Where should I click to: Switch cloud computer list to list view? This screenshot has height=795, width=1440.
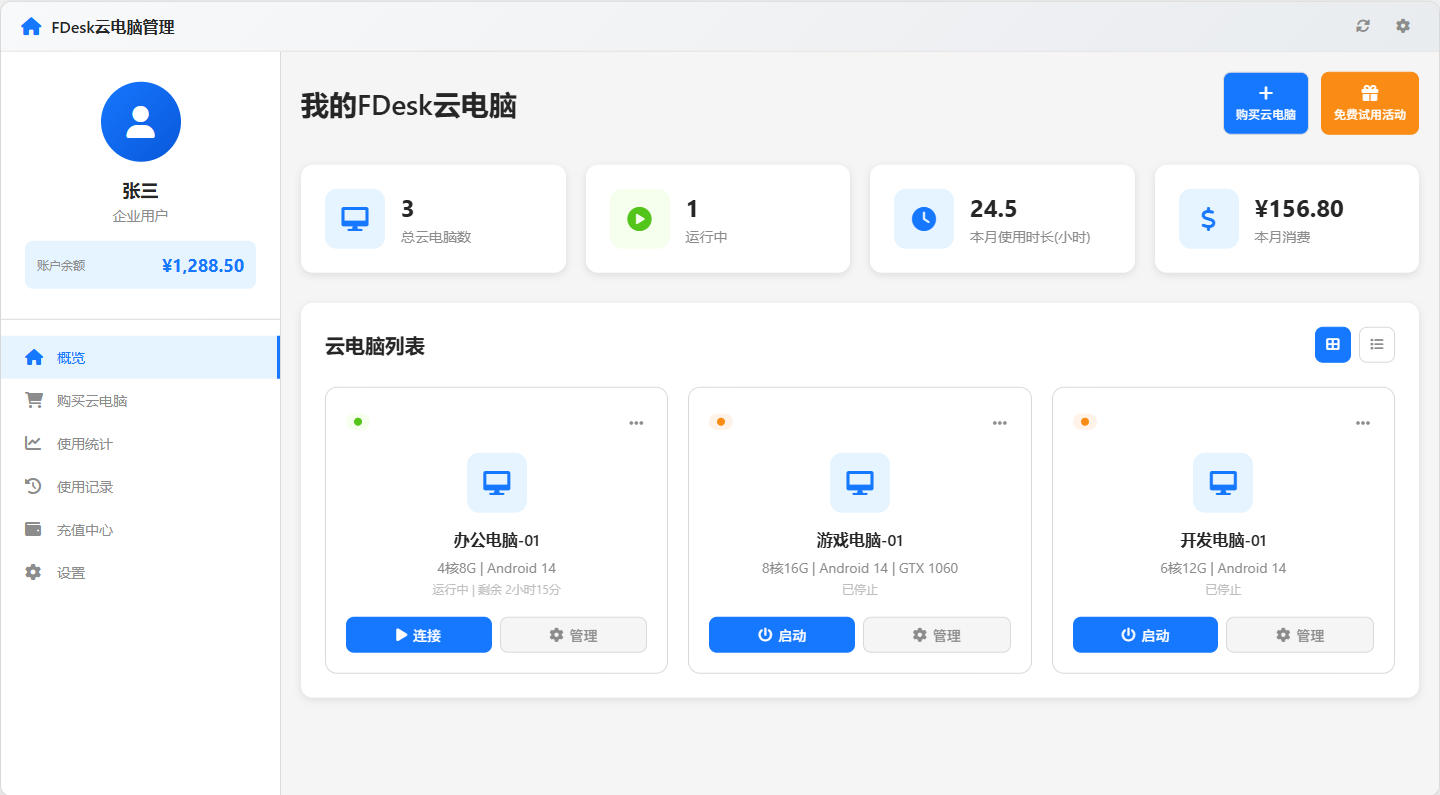coord(1377,344)
